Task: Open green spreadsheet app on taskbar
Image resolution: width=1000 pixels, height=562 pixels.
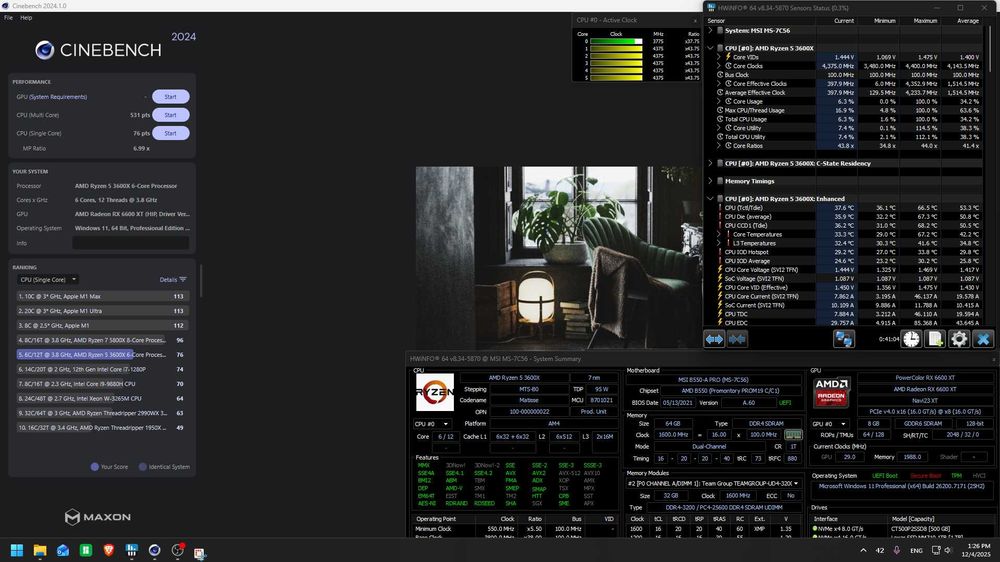Action: [85, 551]
